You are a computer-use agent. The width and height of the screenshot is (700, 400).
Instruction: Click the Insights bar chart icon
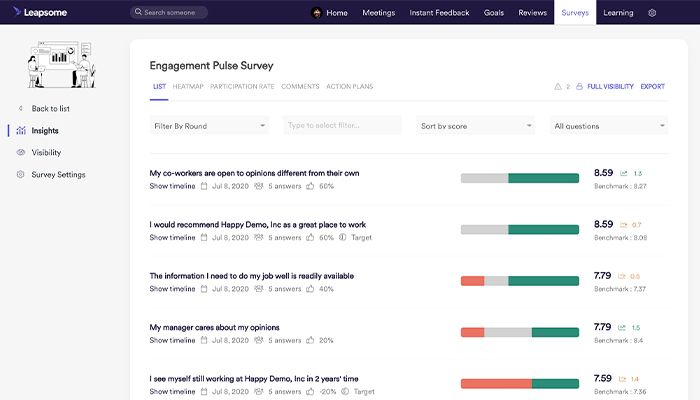pyautogui.click(x=21, y=131)
